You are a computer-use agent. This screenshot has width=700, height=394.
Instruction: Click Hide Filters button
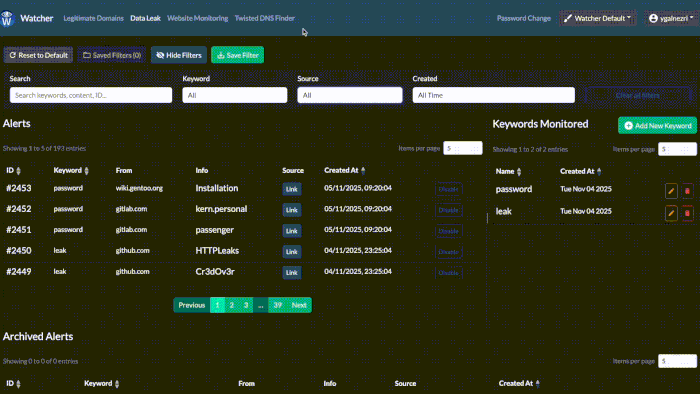click(179, 55)
